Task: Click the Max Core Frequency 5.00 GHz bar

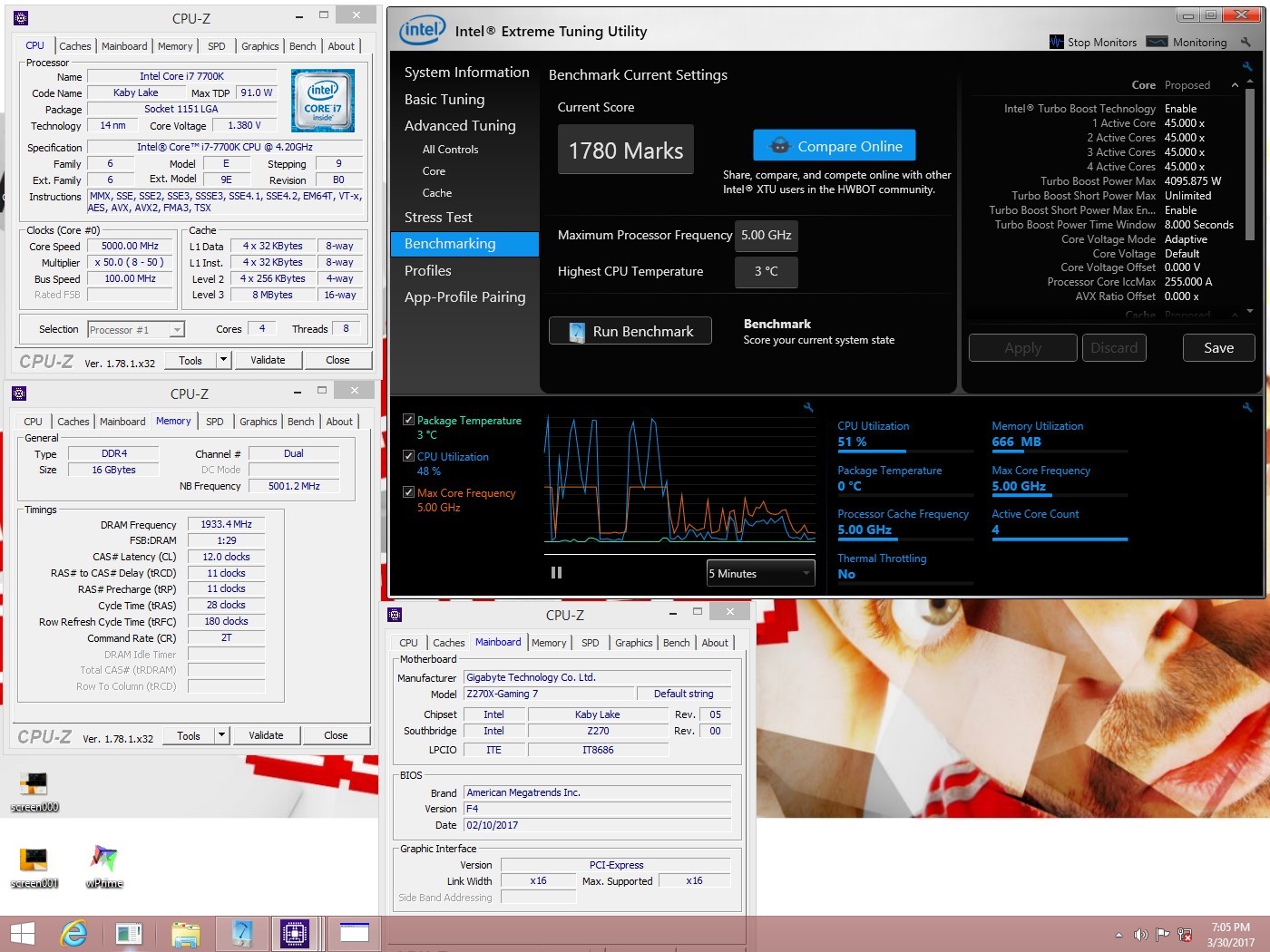Action: coord(1059,495)
